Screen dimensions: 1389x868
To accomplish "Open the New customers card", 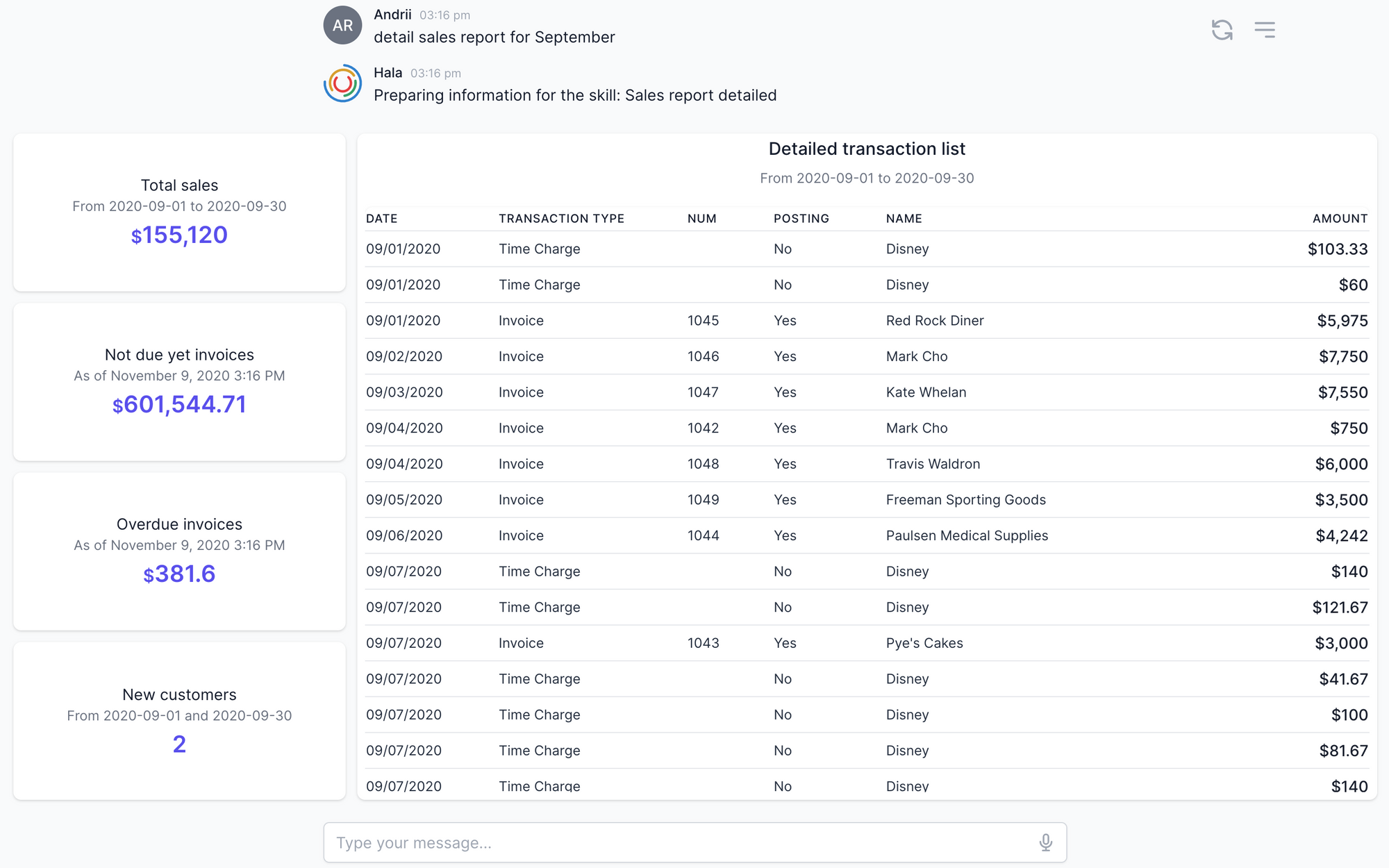I will pyautogui.click(x=179, y=721).
